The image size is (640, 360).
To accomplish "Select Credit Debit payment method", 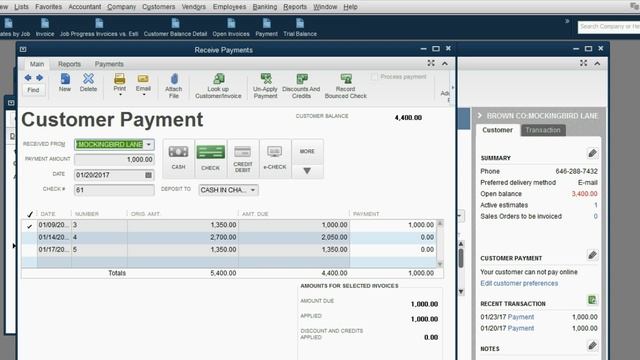I will (243, 158).
